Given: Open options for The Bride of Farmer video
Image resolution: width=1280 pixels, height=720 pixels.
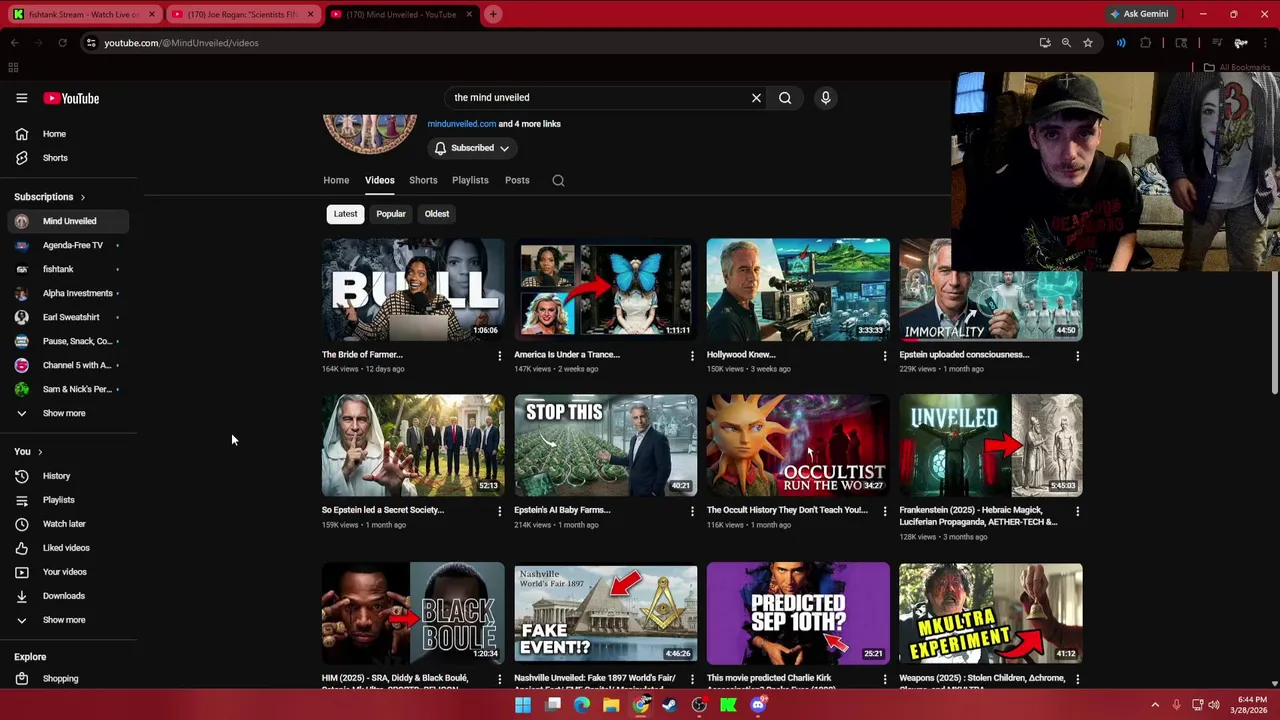Looking at the screenshot, I should coord(500,356).
